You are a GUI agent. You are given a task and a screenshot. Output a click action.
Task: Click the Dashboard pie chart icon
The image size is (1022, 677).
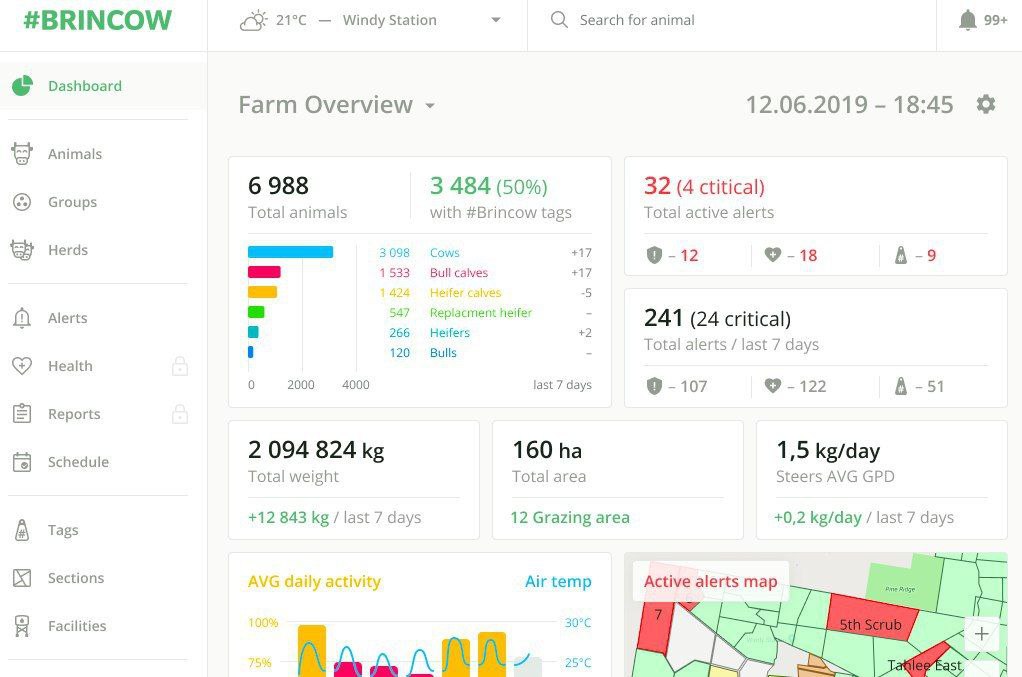22,86
